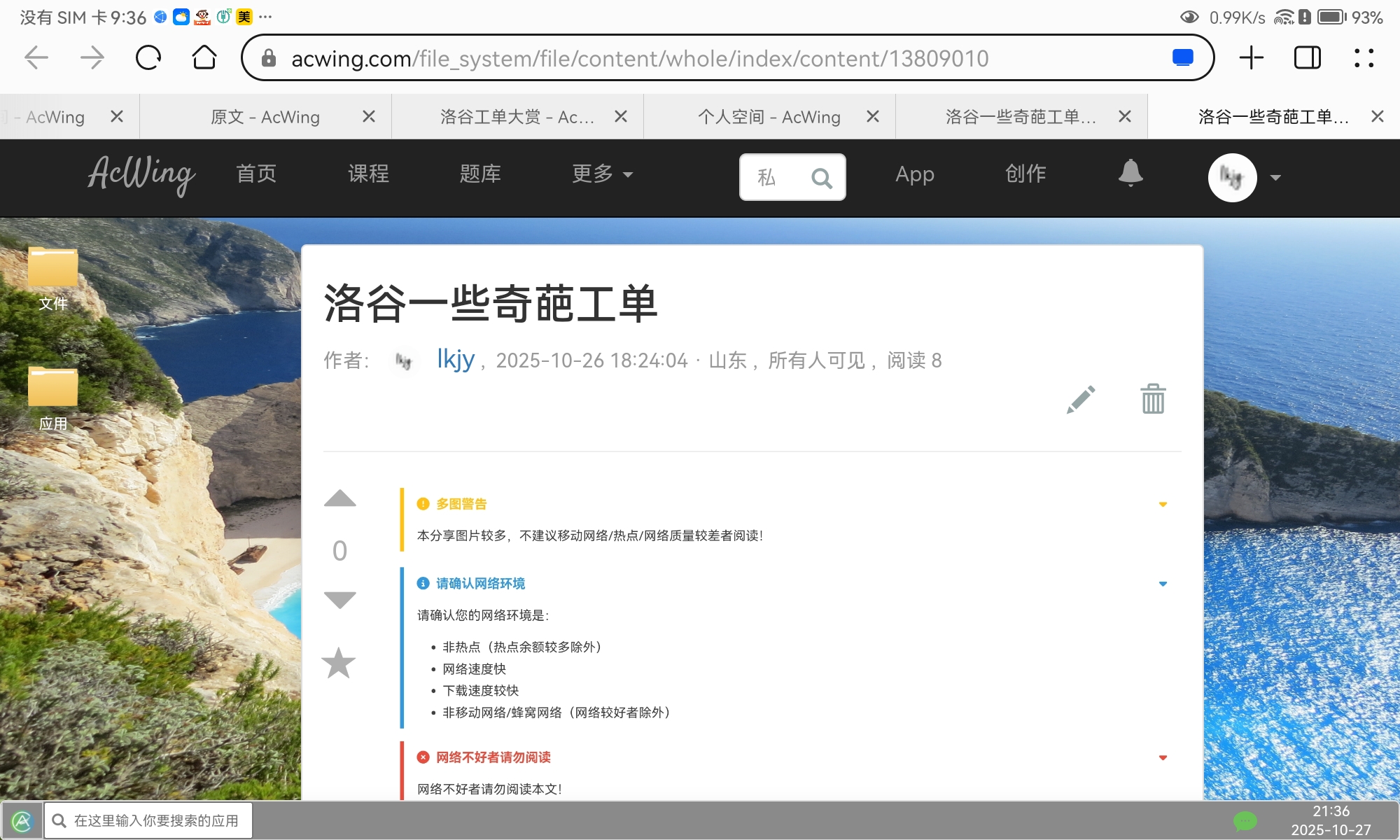Click the 创作 link in navbar

1025,174
